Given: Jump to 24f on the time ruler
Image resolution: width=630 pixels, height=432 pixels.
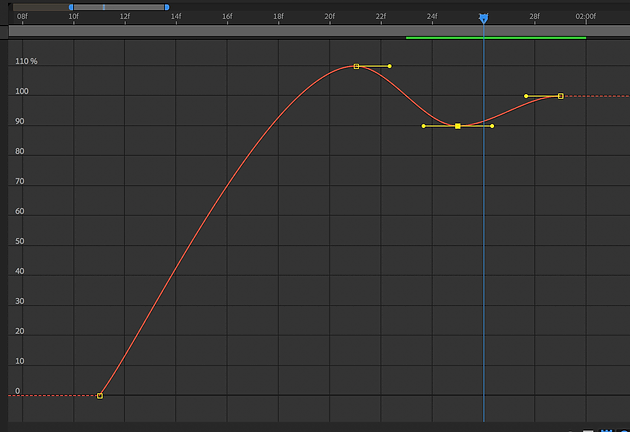Looking at the screenshot, I should tap(432, 16).
